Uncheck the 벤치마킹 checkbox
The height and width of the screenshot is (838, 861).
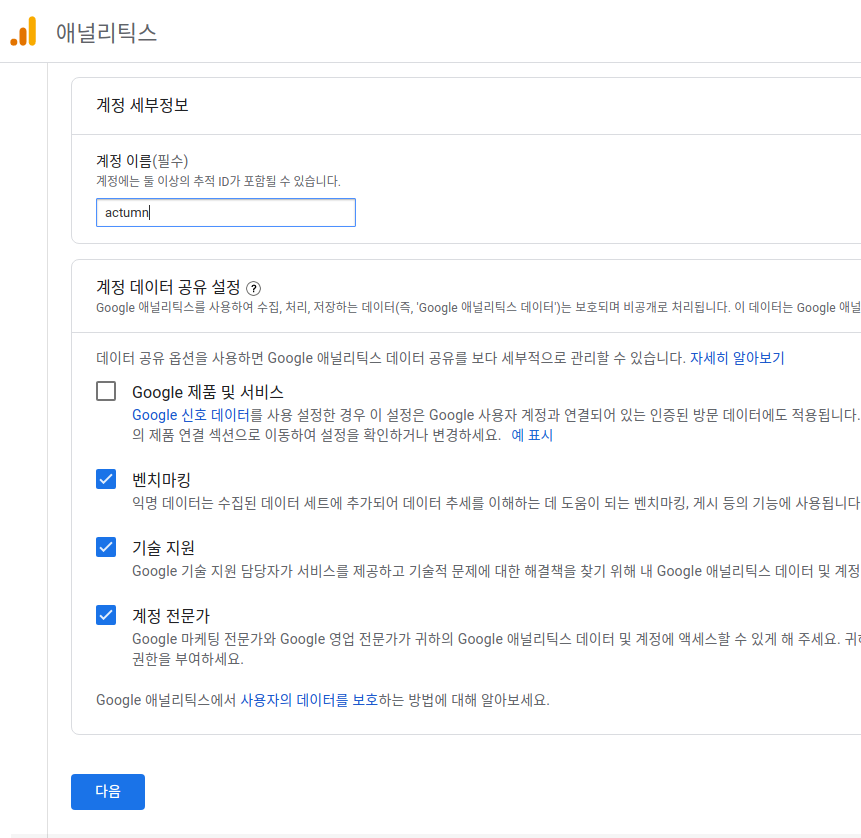[x=105, y=479]
